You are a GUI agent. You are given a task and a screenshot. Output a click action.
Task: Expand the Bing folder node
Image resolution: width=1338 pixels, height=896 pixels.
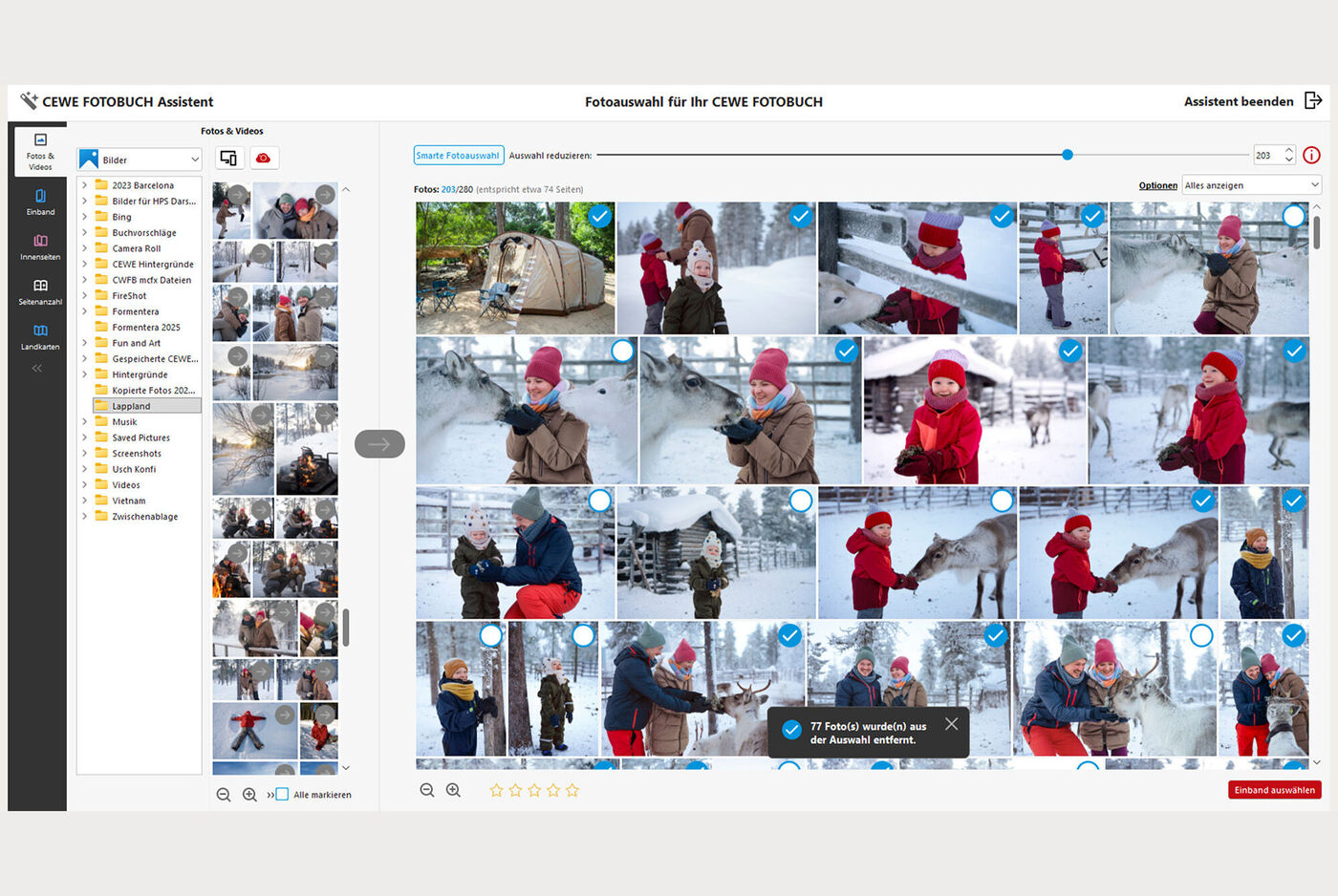click(x=84, y=217)
